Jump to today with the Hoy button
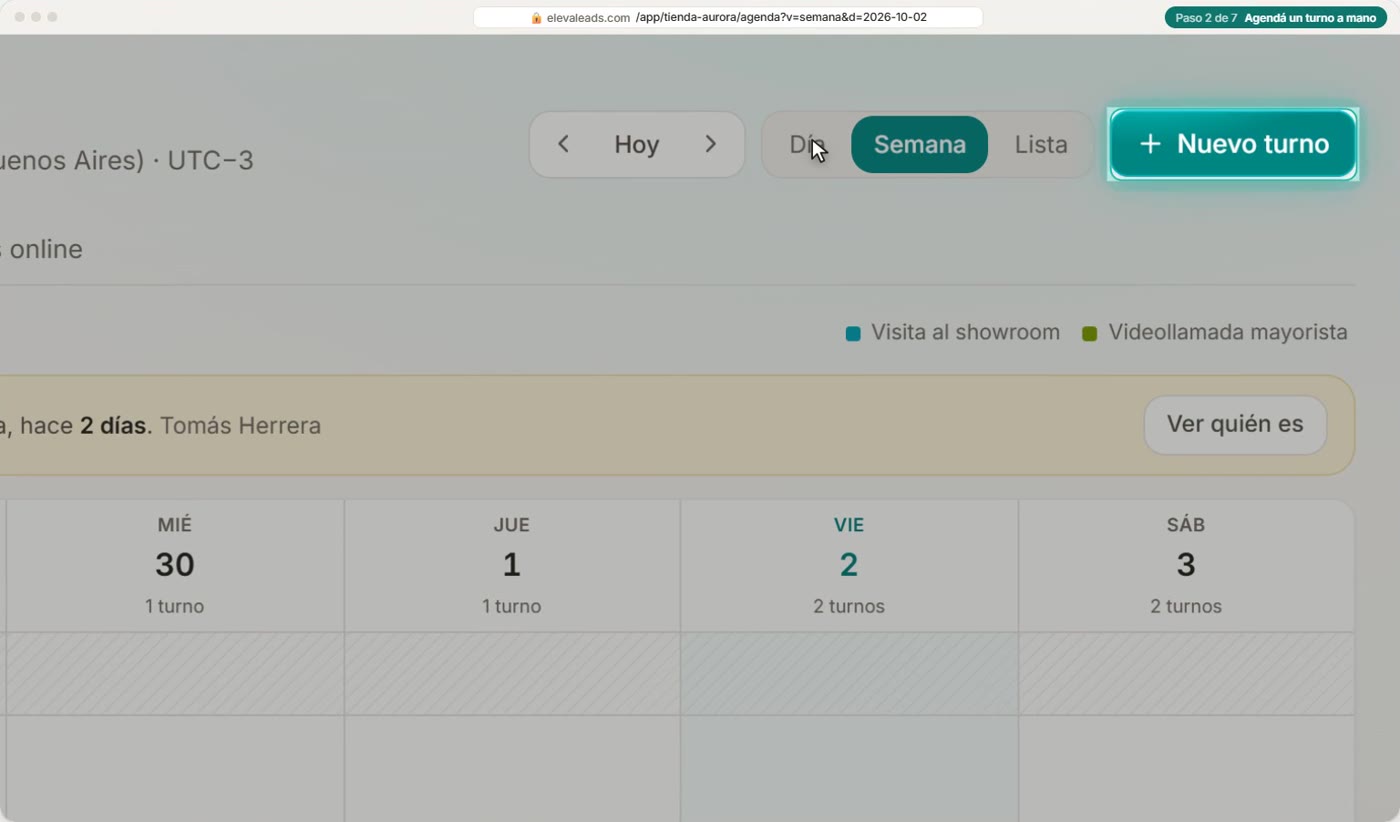 (636, 144)
